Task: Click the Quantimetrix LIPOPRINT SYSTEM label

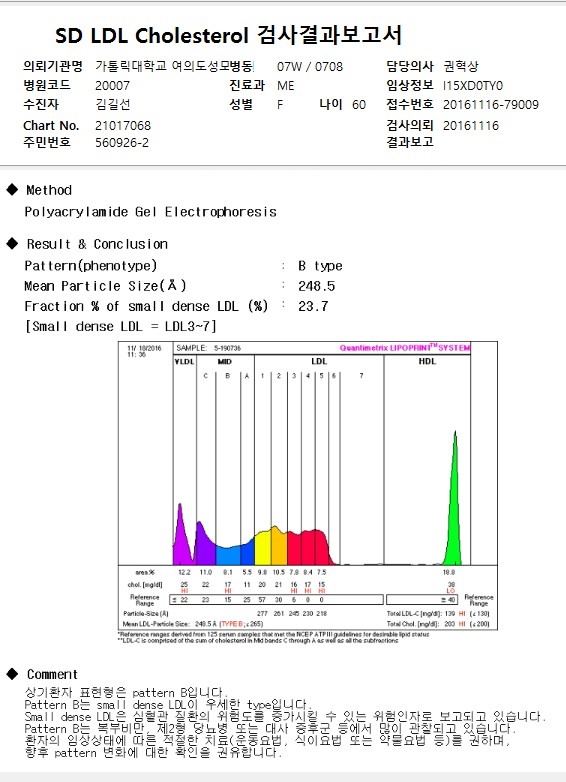Action: [404, 348]
